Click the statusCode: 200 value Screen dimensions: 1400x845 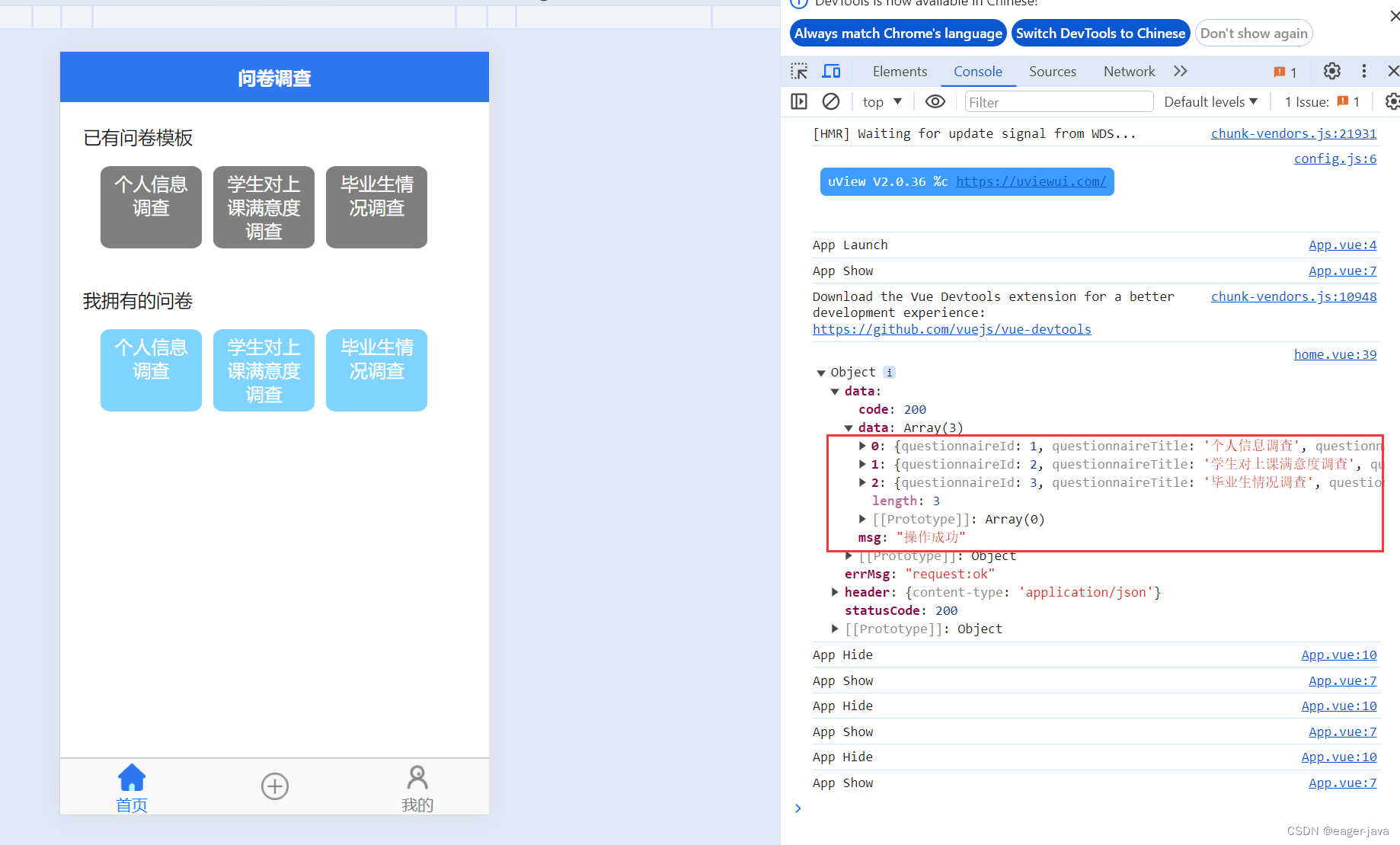[947, 610]
